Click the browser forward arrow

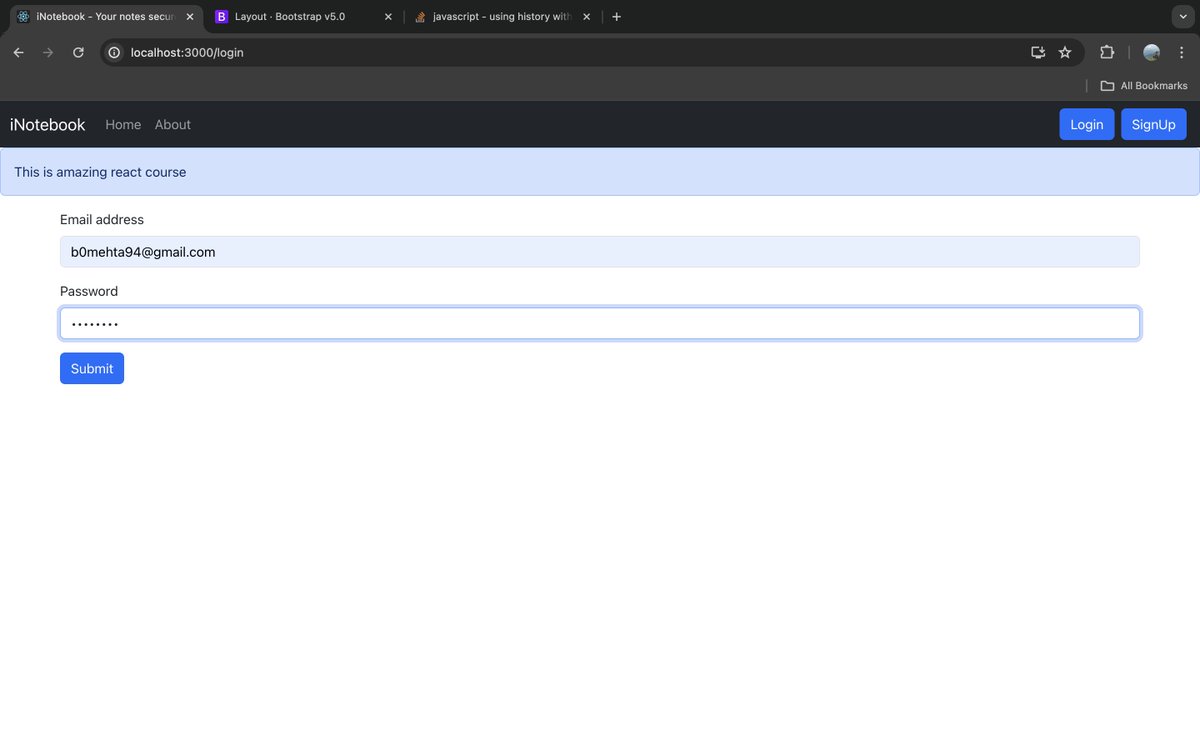48,52
